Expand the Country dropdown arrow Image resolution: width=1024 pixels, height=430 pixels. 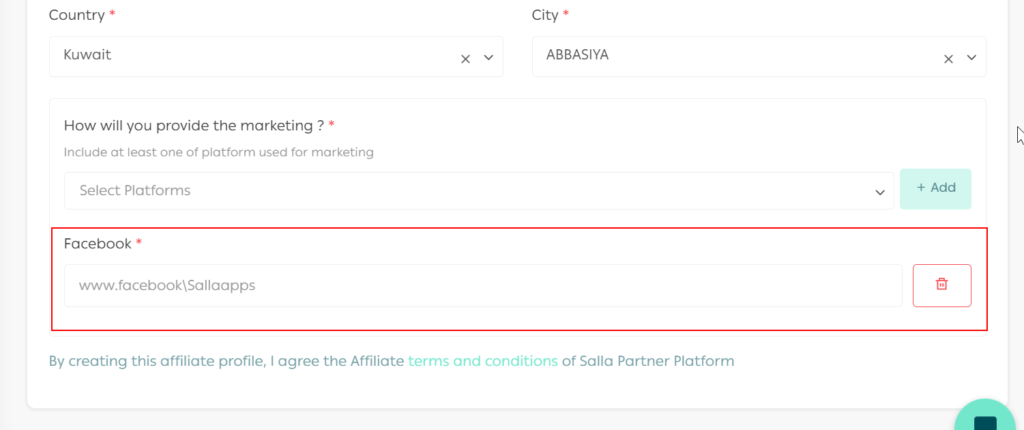click(x=489, y=58)
